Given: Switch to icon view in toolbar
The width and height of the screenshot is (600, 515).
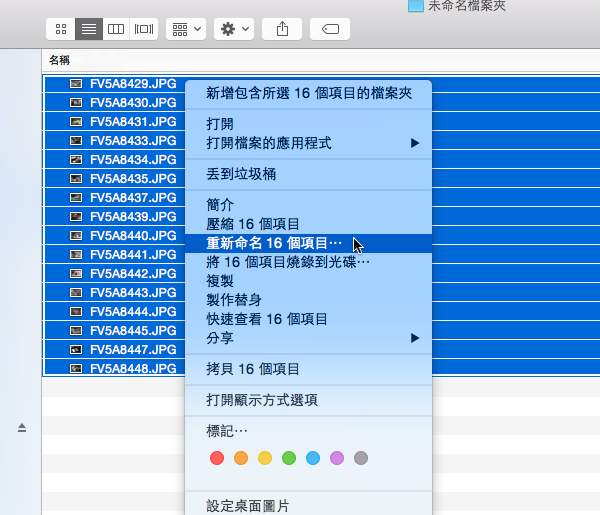Looking at the screenshot, I should 61,29.
